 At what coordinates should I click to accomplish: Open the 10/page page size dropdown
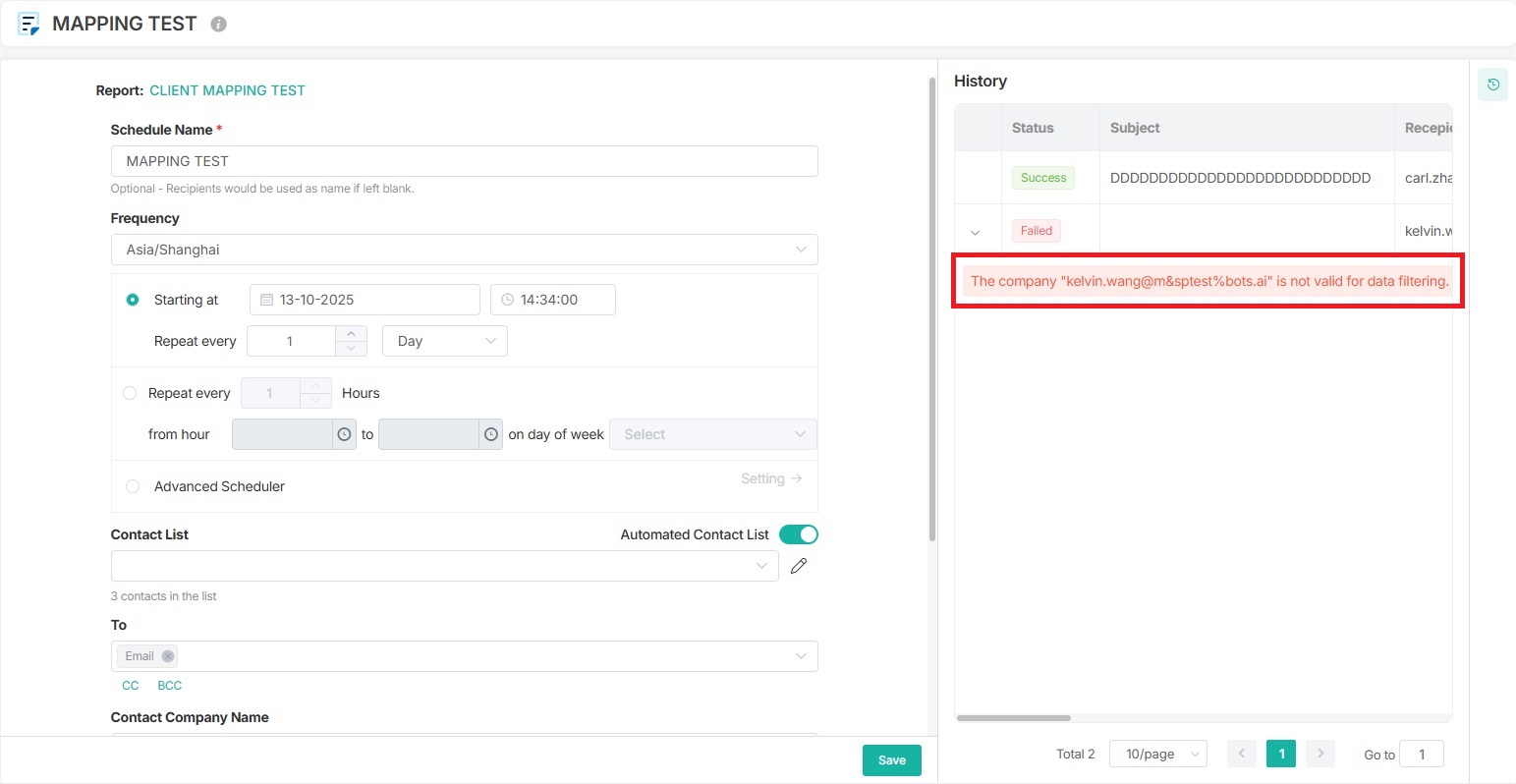(1157, 754)
